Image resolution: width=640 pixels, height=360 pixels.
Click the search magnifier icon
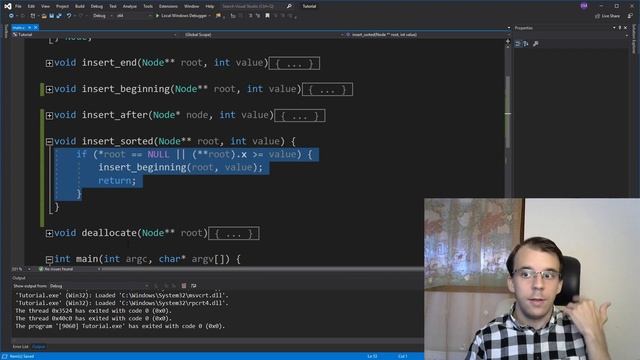(289, 6)
